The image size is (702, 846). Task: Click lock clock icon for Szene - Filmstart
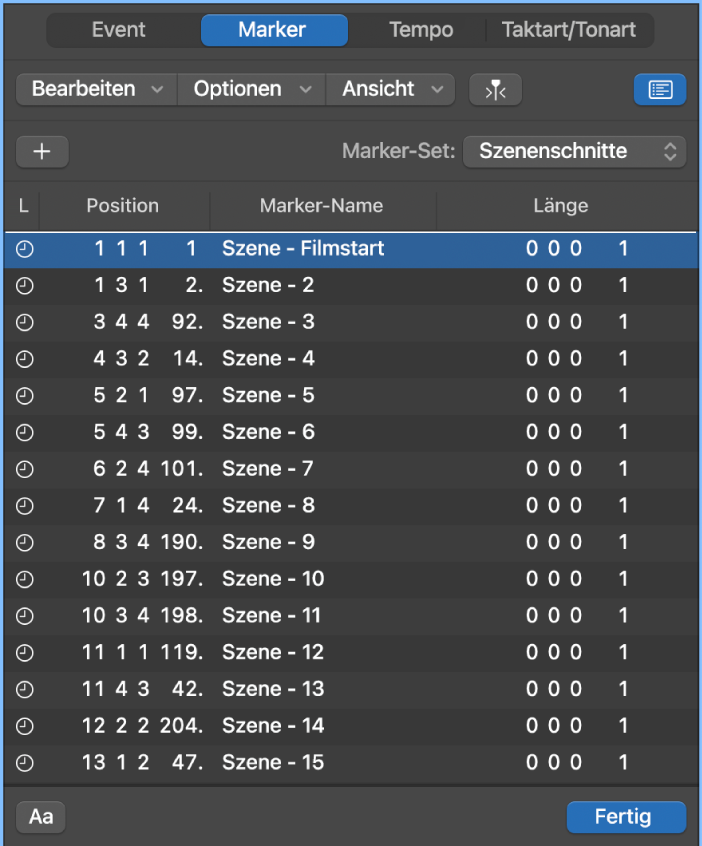point(25,249)
